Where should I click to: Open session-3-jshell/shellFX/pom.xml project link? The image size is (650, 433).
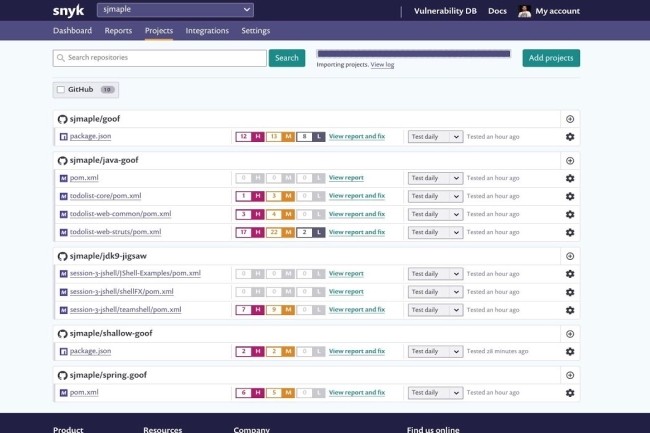click(x=121, y=292)
